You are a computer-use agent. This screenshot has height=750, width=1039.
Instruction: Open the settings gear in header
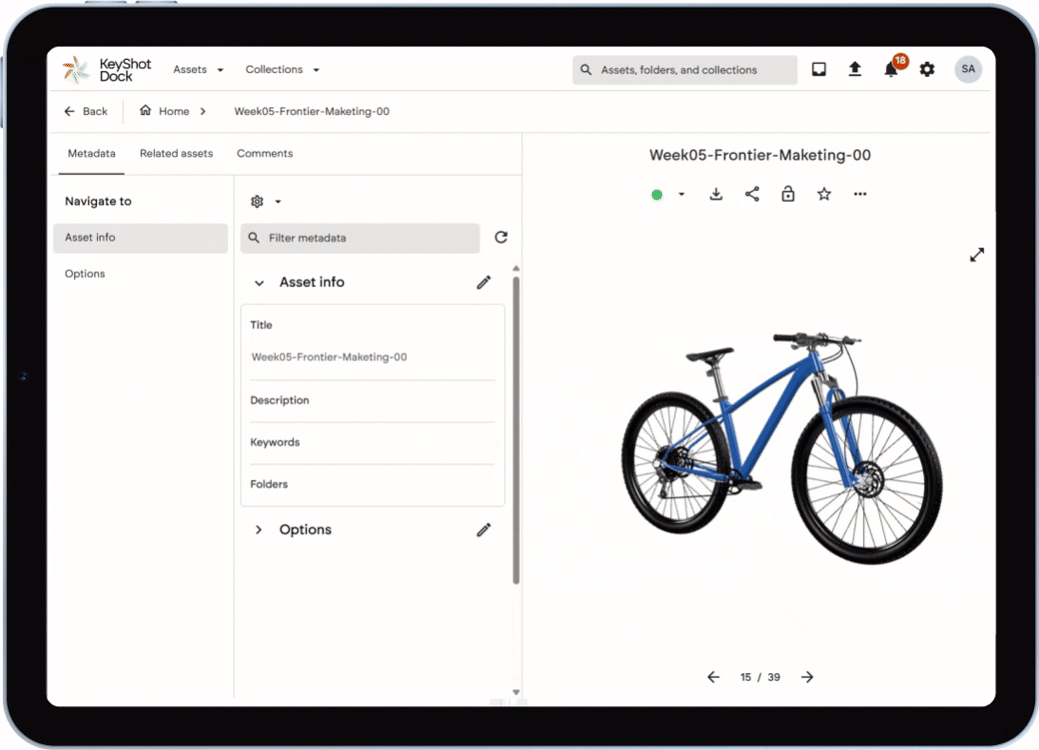point(927,69)
